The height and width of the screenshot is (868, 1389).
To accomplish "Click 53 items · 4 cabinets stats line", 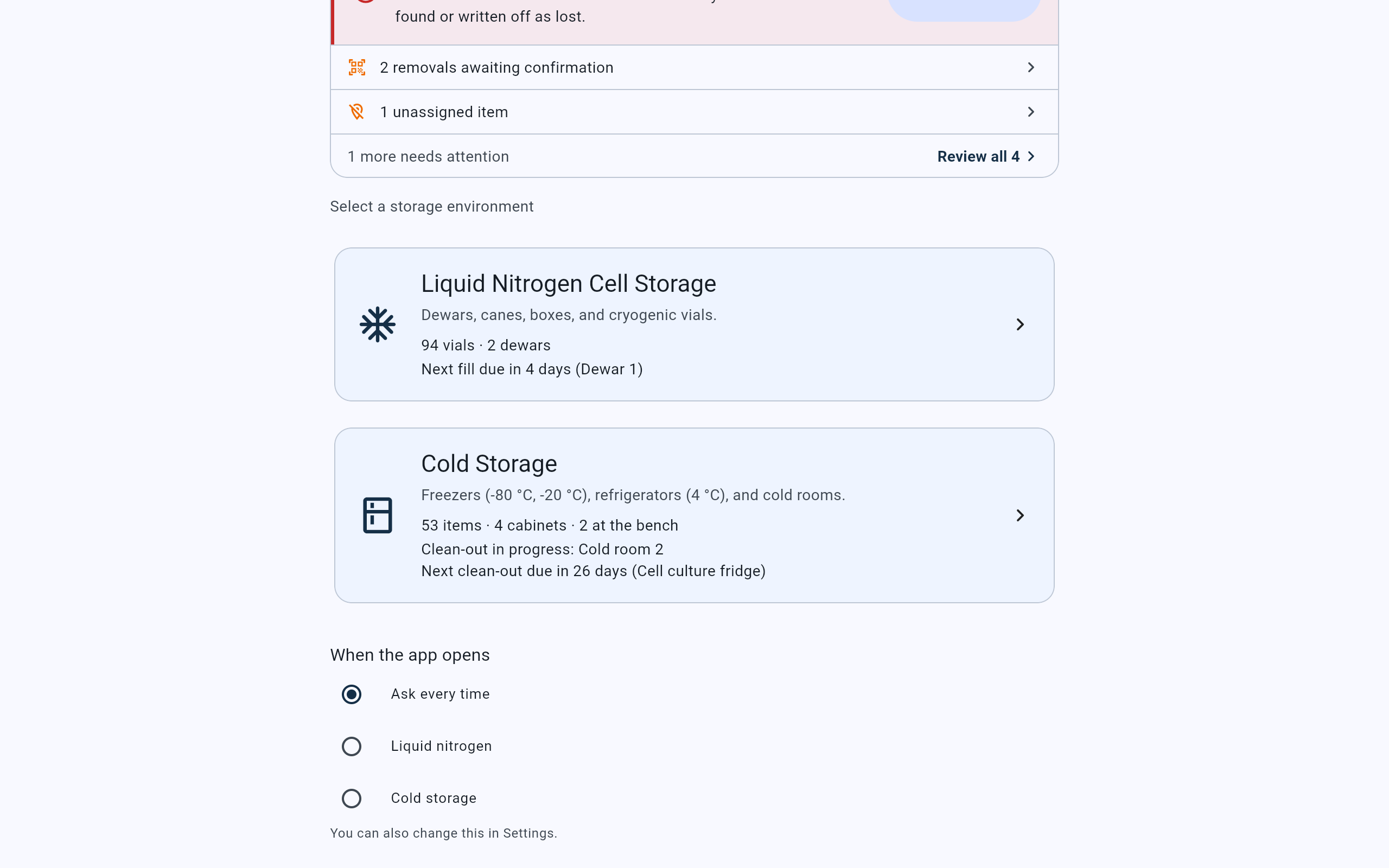I will (549, 525).
